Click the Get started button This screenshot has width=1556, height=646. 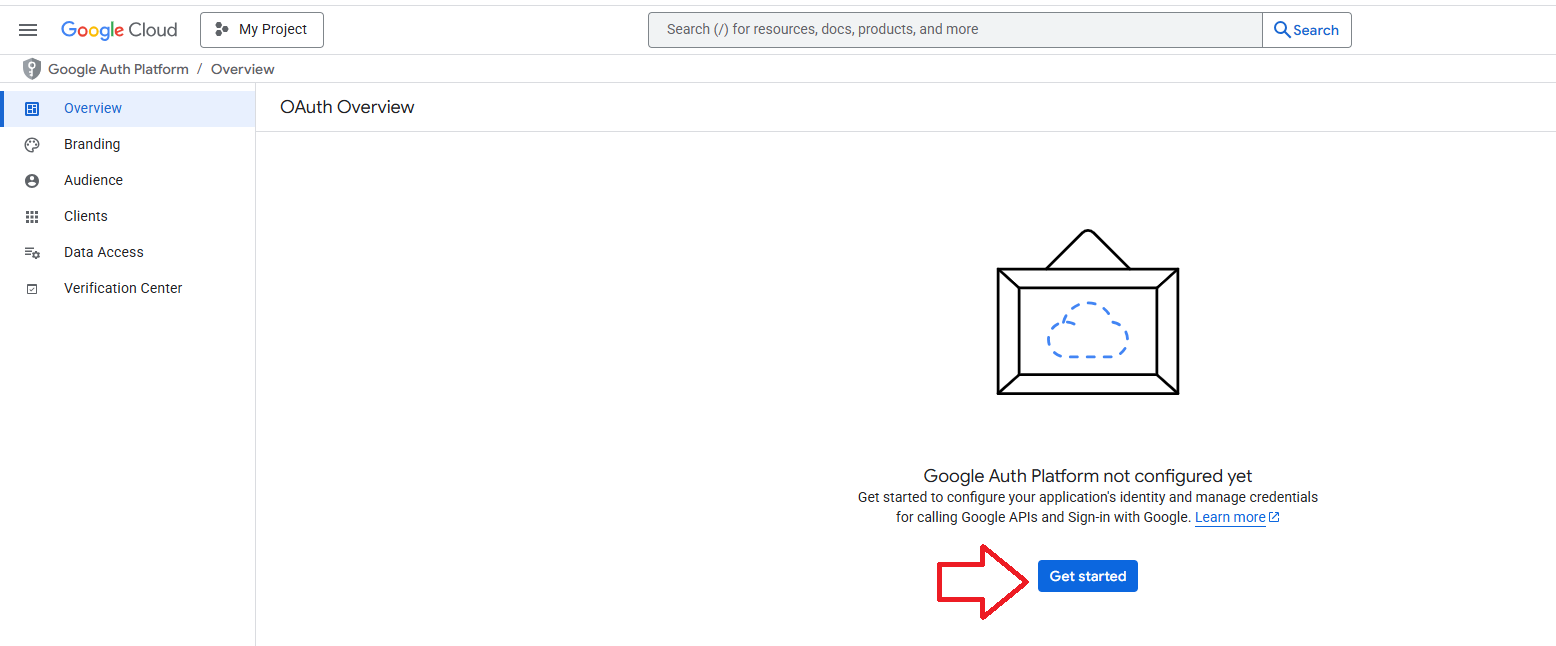(1088, 576)
